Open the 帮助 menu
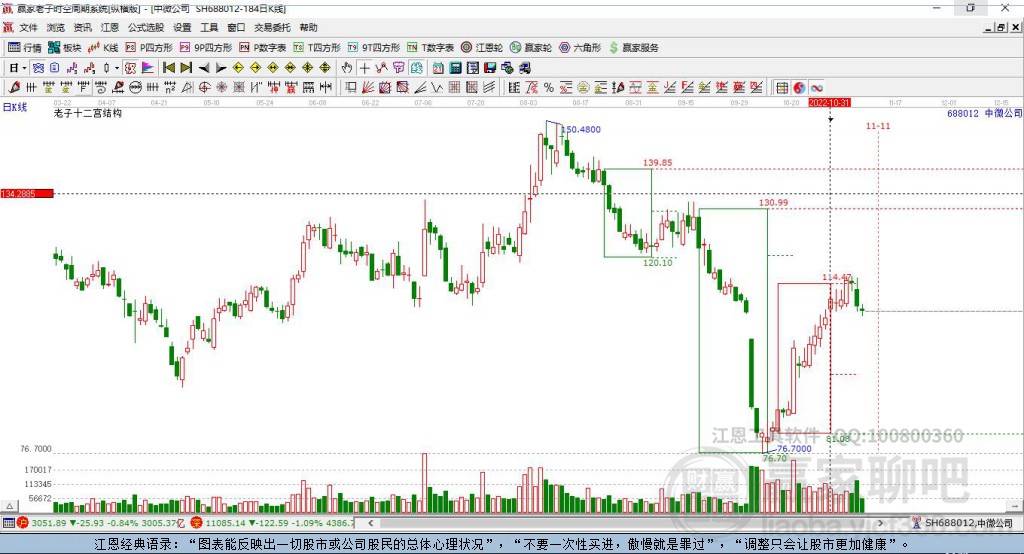The image size is (1024, 554). tap(308, 27)
